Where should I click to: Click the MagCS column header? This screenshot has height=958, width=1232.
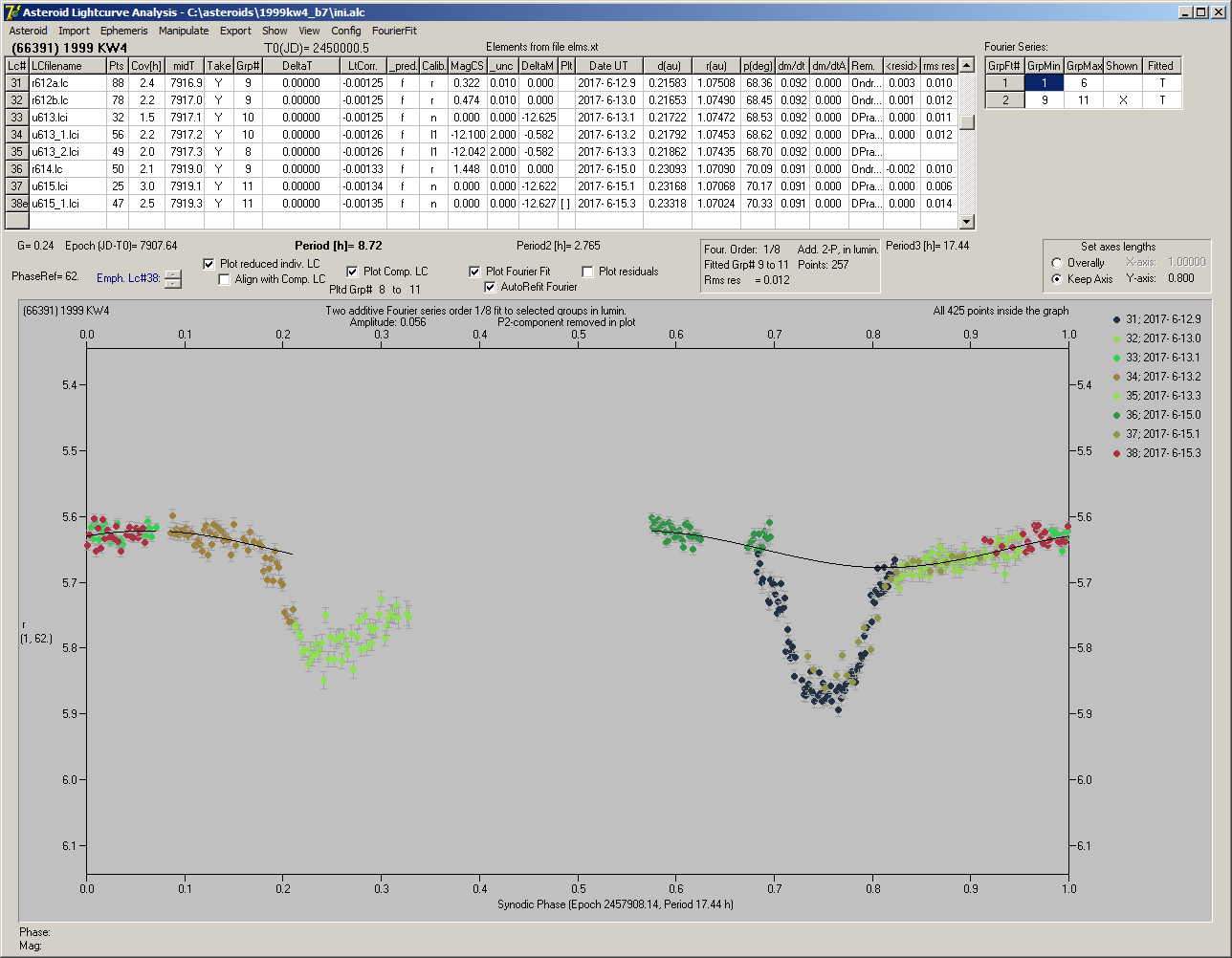point(467,66)
